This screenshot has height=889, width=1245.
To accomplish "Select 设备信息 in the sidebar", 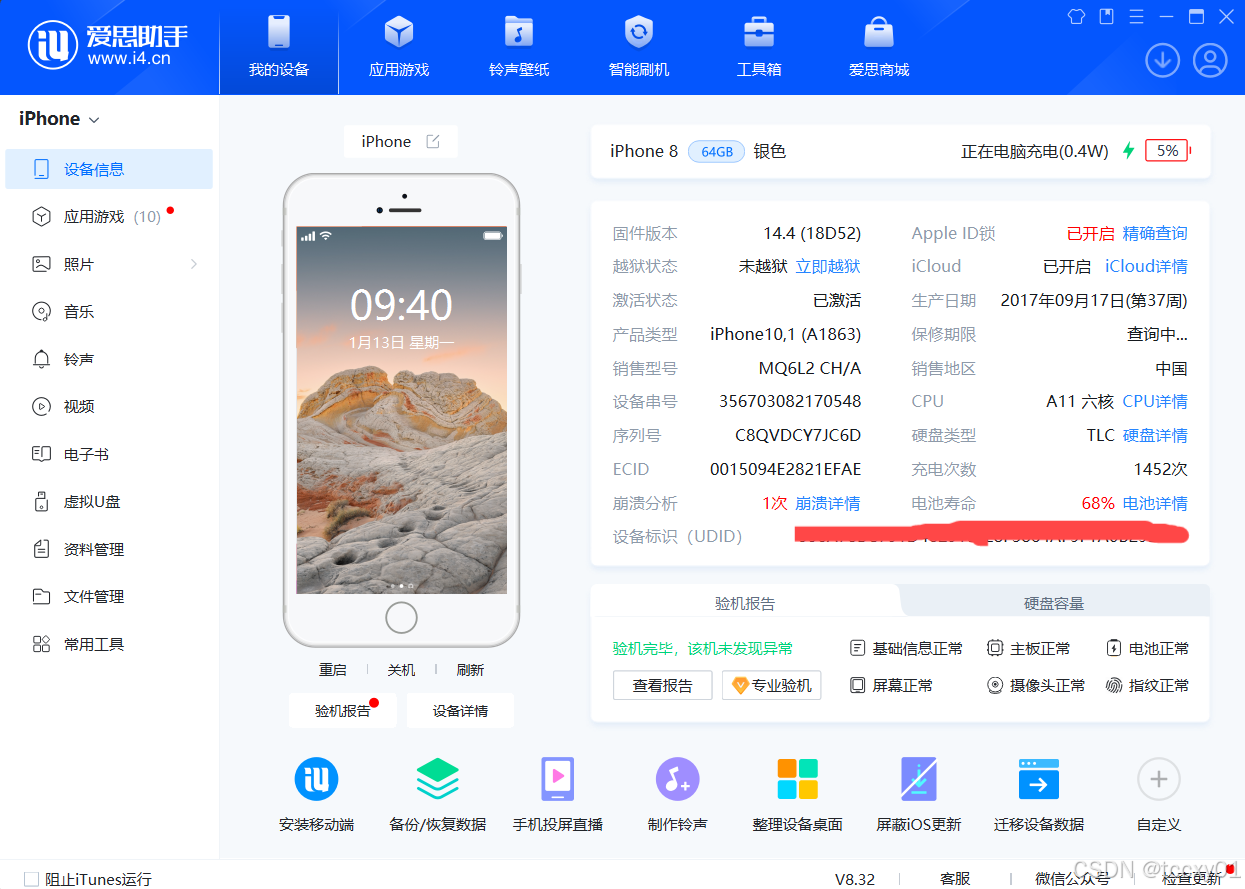I will click(109, 169).
